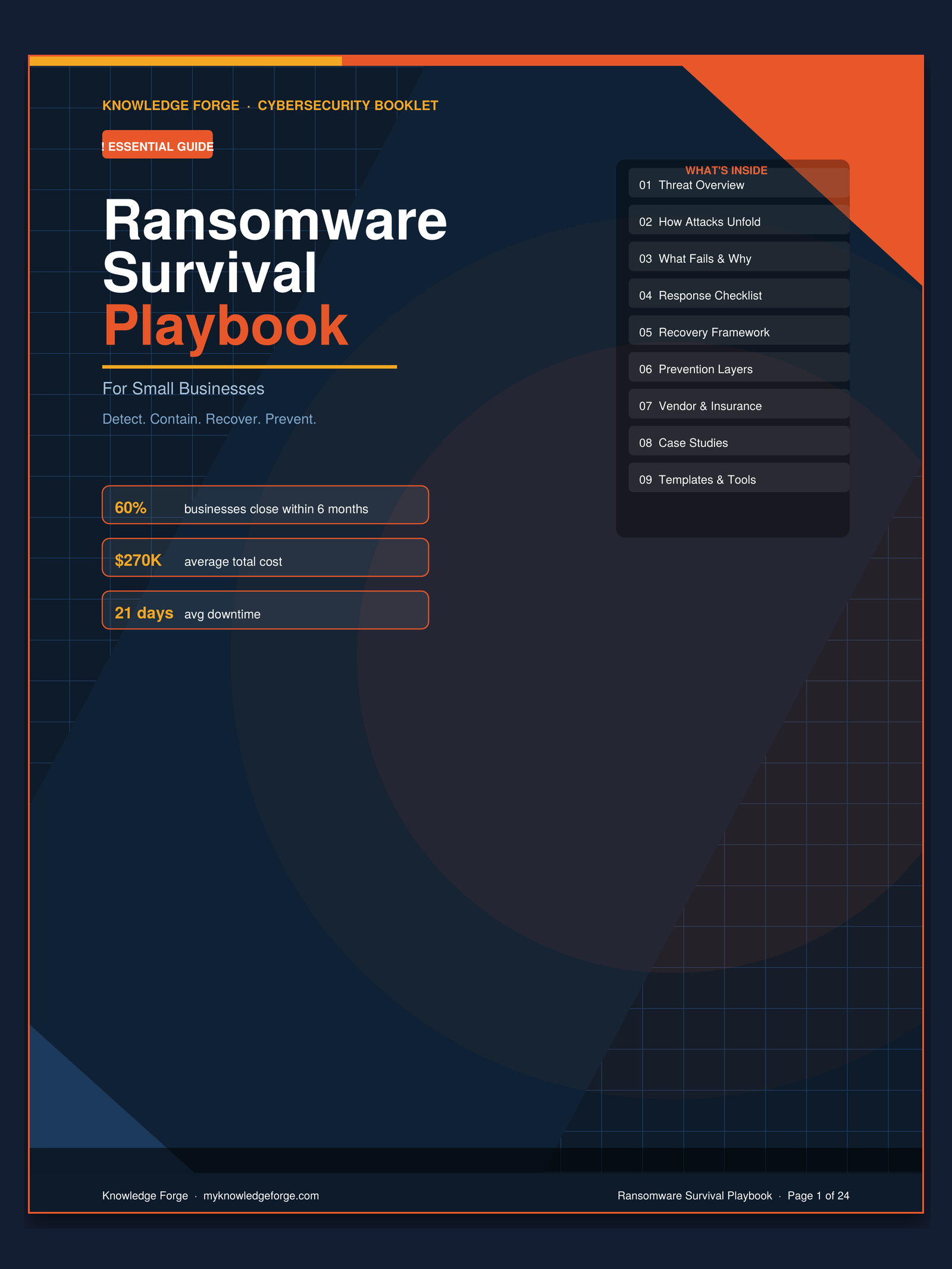Click the Essential Guide badge
Viewport: 952px width, 1269px height.
coord(158,145)
